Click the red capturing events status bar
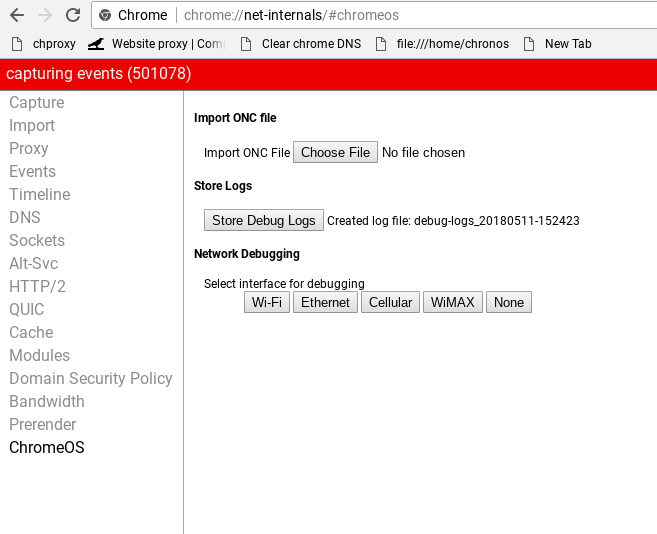The width and height of the screenshot is (657, 534). [x=328, y=74]
